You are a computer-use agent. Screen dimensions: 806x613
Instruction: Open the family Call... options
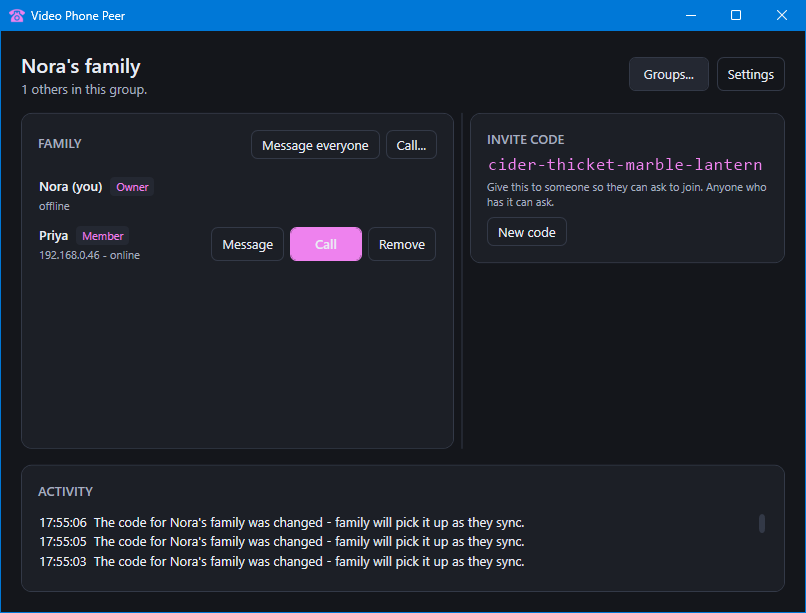click(x=411, y=145)
